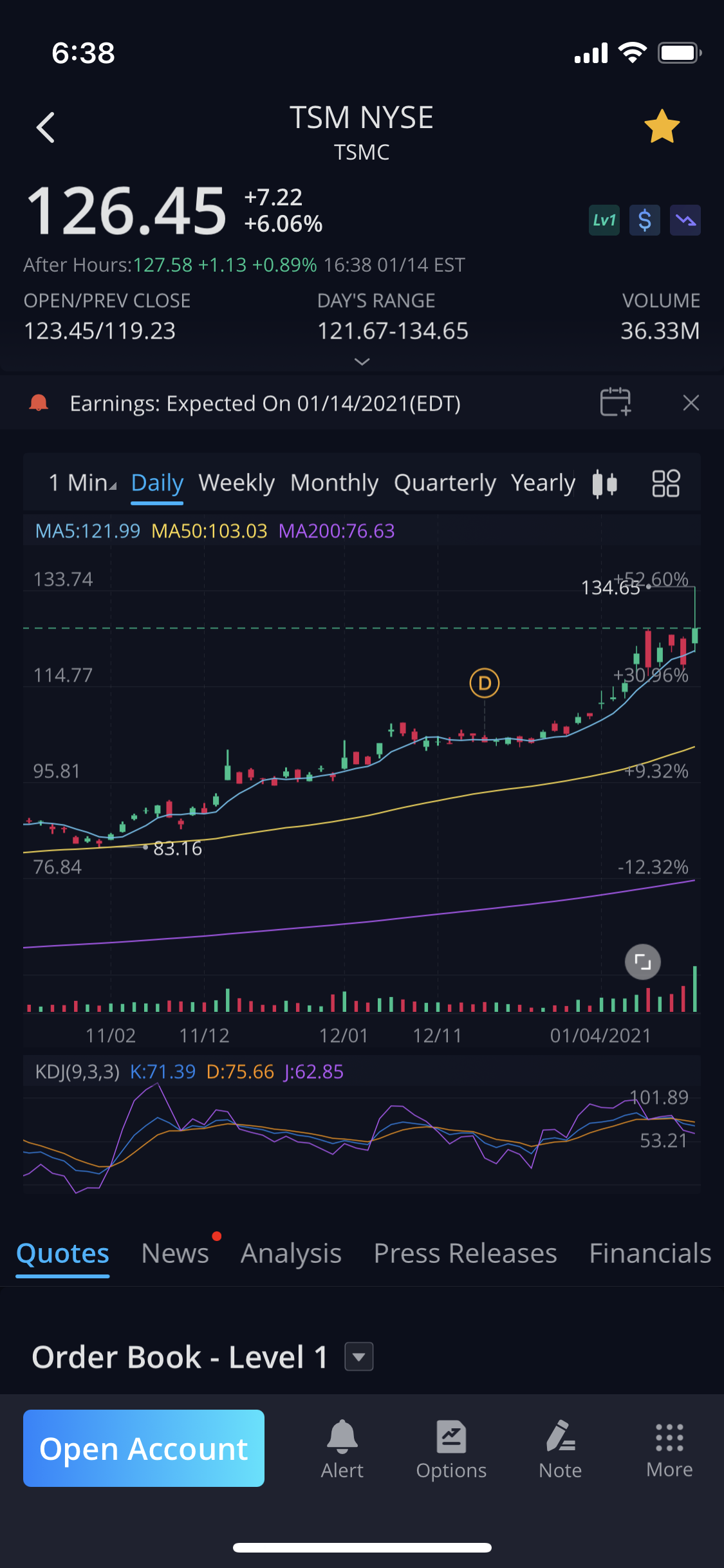
Task: Open the 1 Min interval dropdown
Action: click(x=82, y=483)
